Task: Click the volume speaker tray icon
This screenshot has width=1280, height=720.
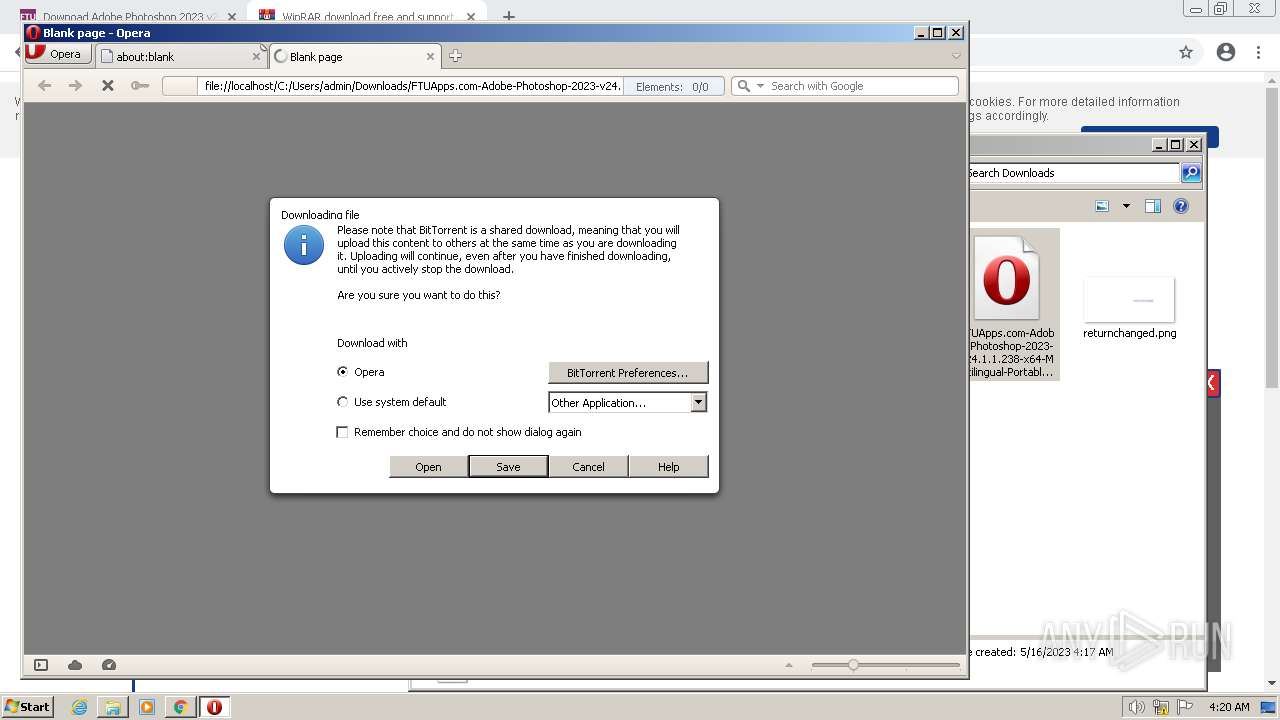Action: coord(1136,707)
